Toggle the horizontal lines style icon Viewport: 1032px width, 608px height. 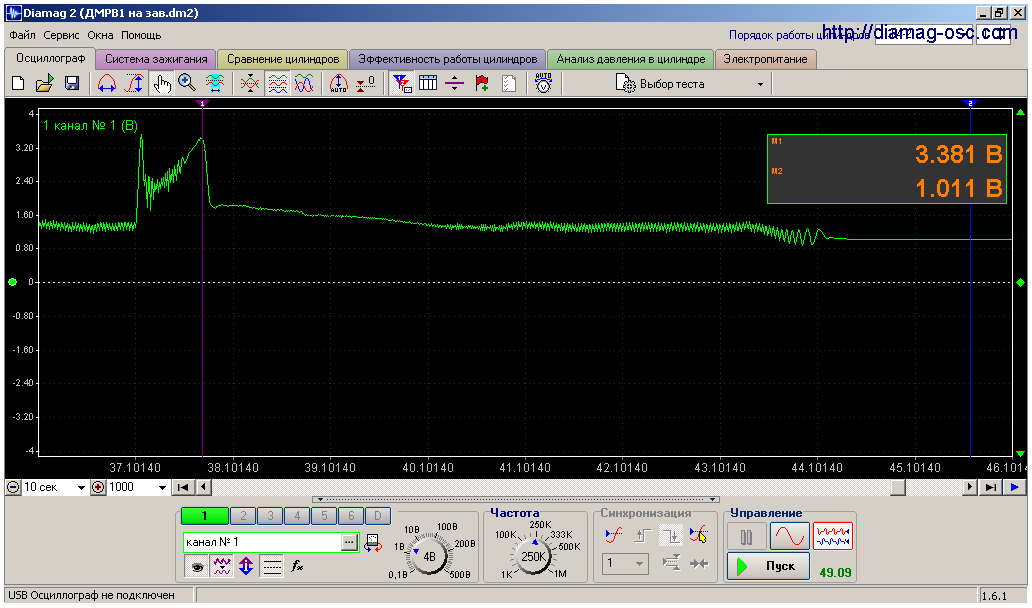point(271,566)
